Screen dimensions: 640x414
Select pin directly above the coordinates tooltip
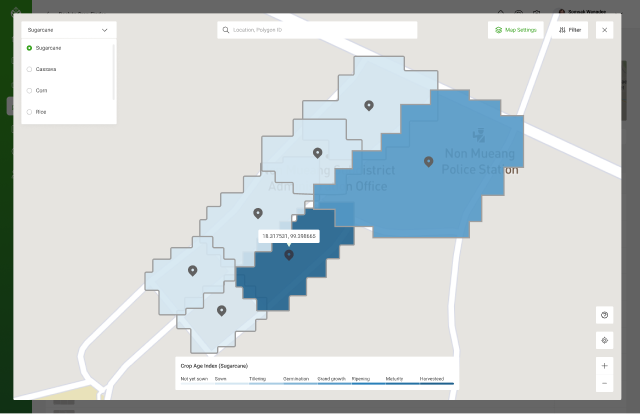[258, 213]
